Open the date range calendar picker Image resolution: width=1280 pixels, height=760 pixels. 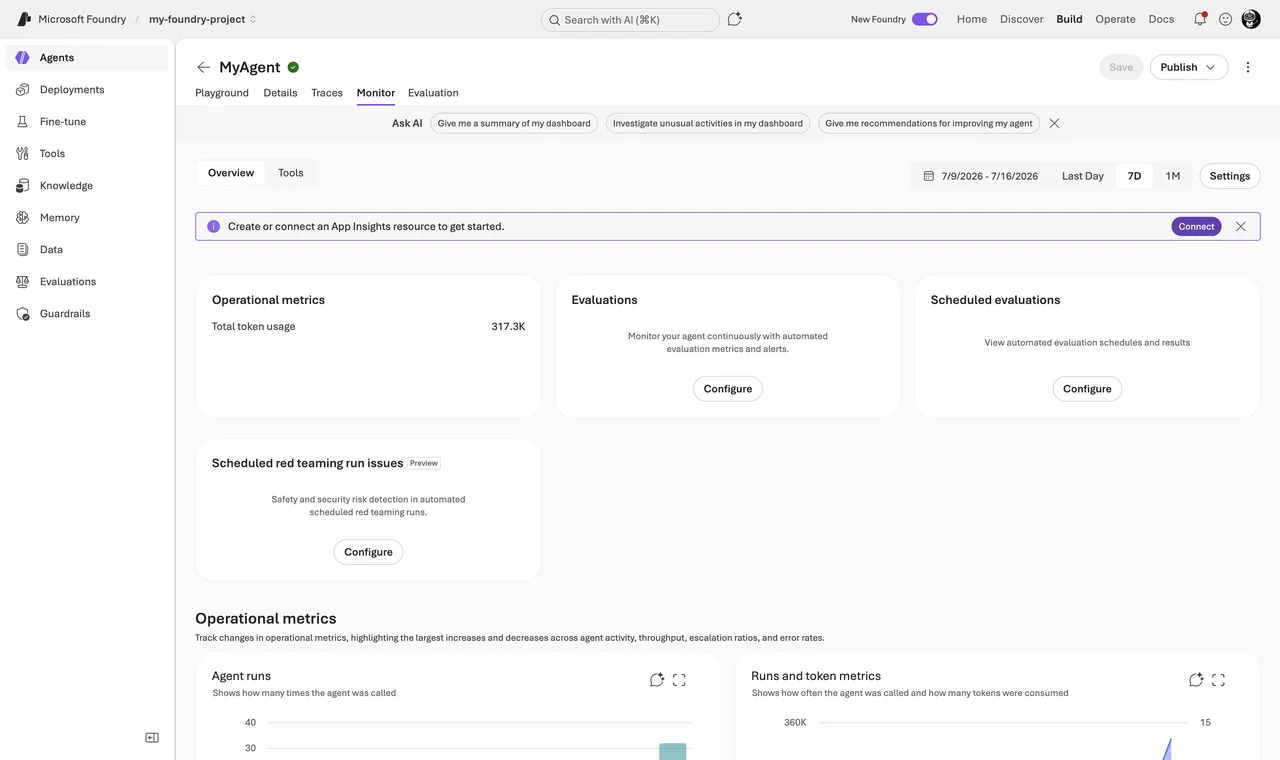[x=980, y=176]
